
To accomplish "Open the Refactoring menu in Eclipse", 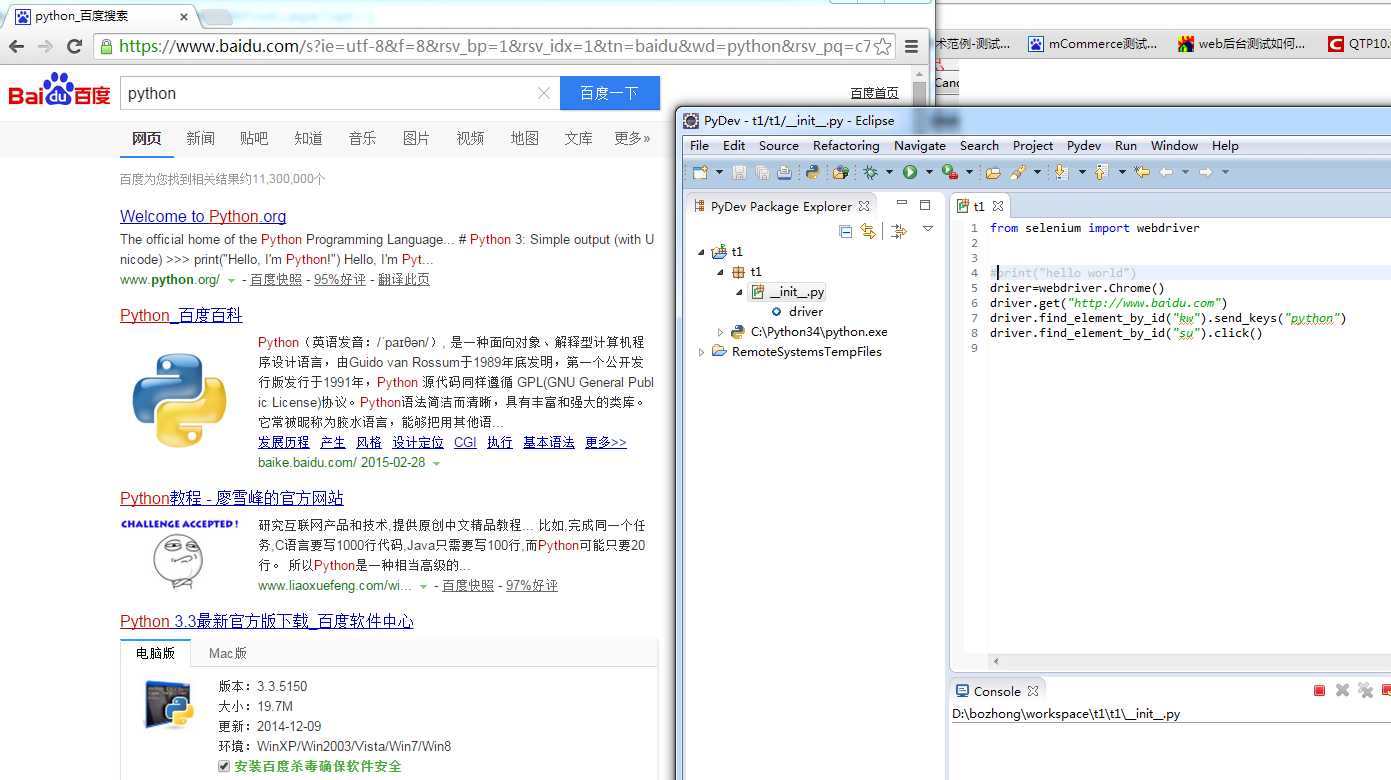I will 846,145.
